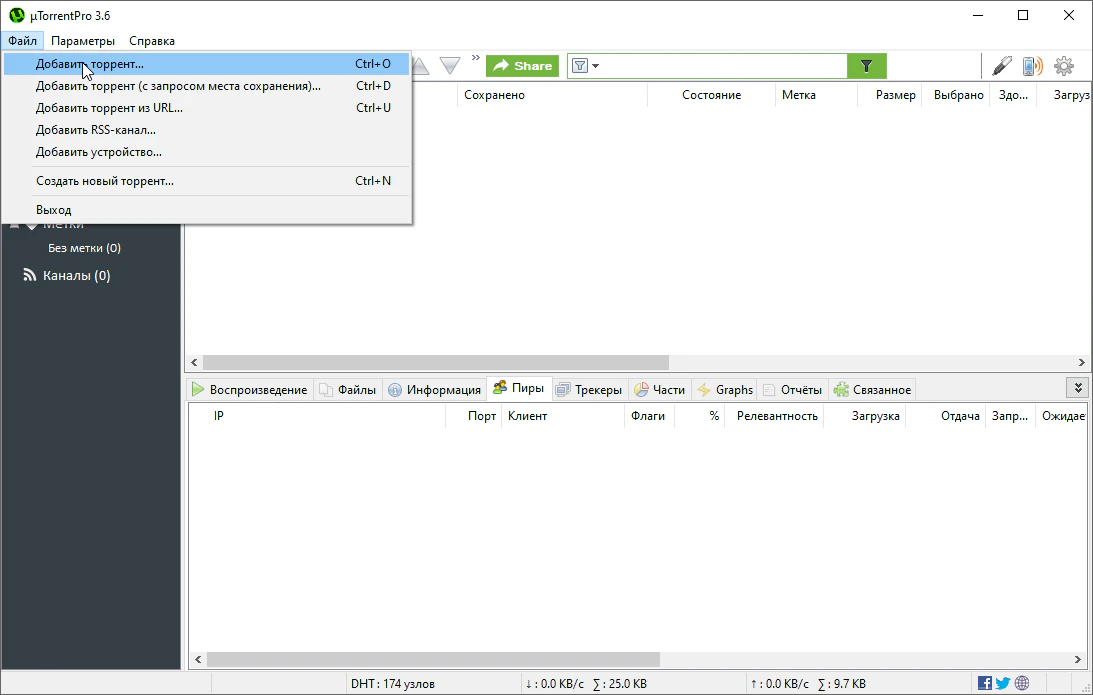The image size is (1093, 695).
Task: Open the search filter type dropdown
Action: click(585, 66)
